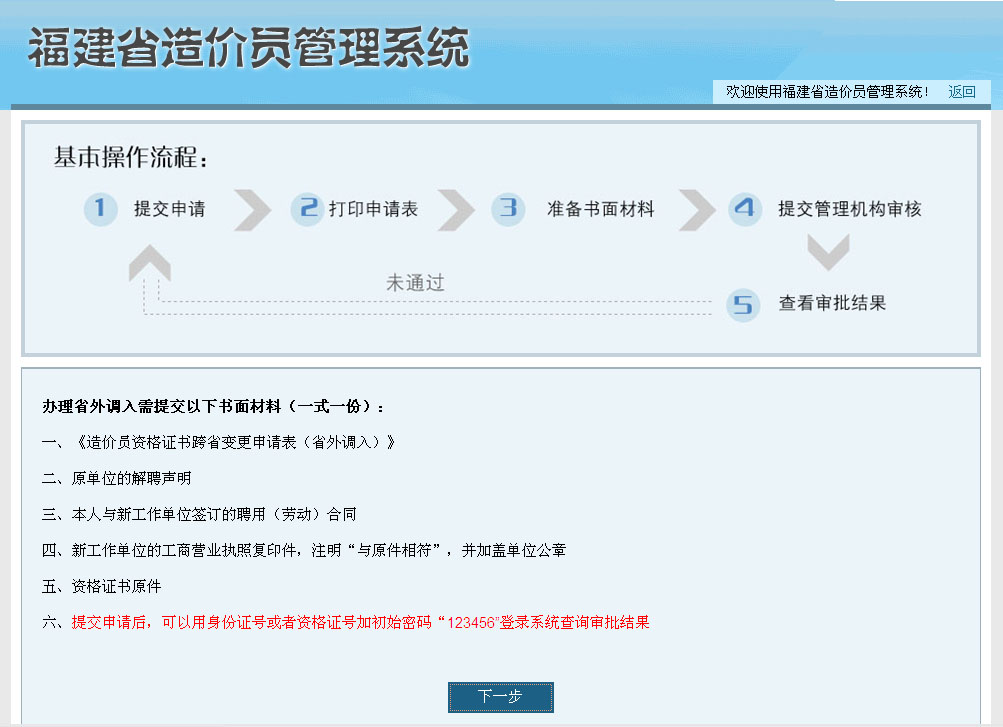This screenshot has width=1003, height=727.
Task: Click the step 1 number circle icon
Action: tap(100, 209)
